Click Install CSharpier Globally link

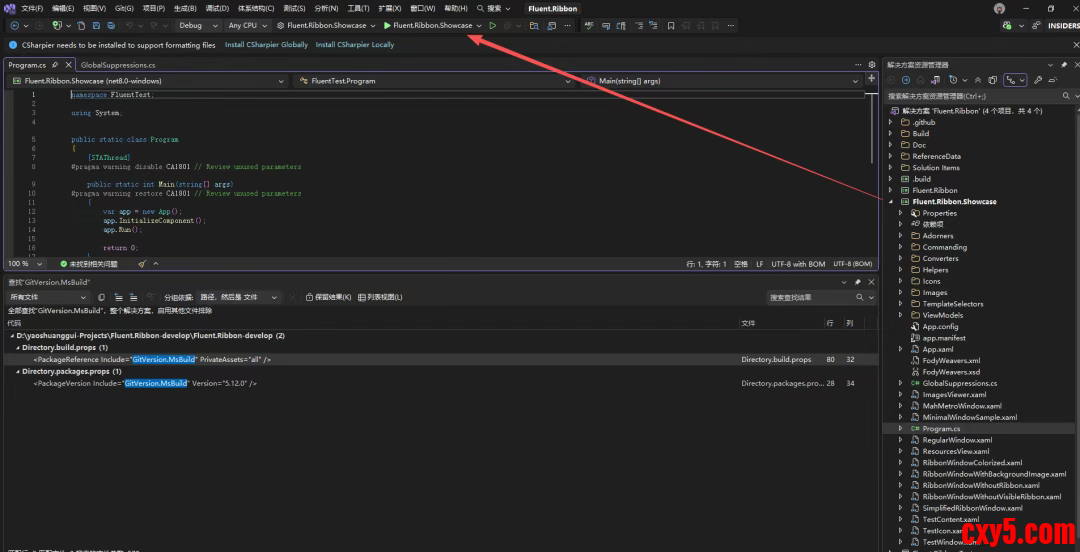266,45
